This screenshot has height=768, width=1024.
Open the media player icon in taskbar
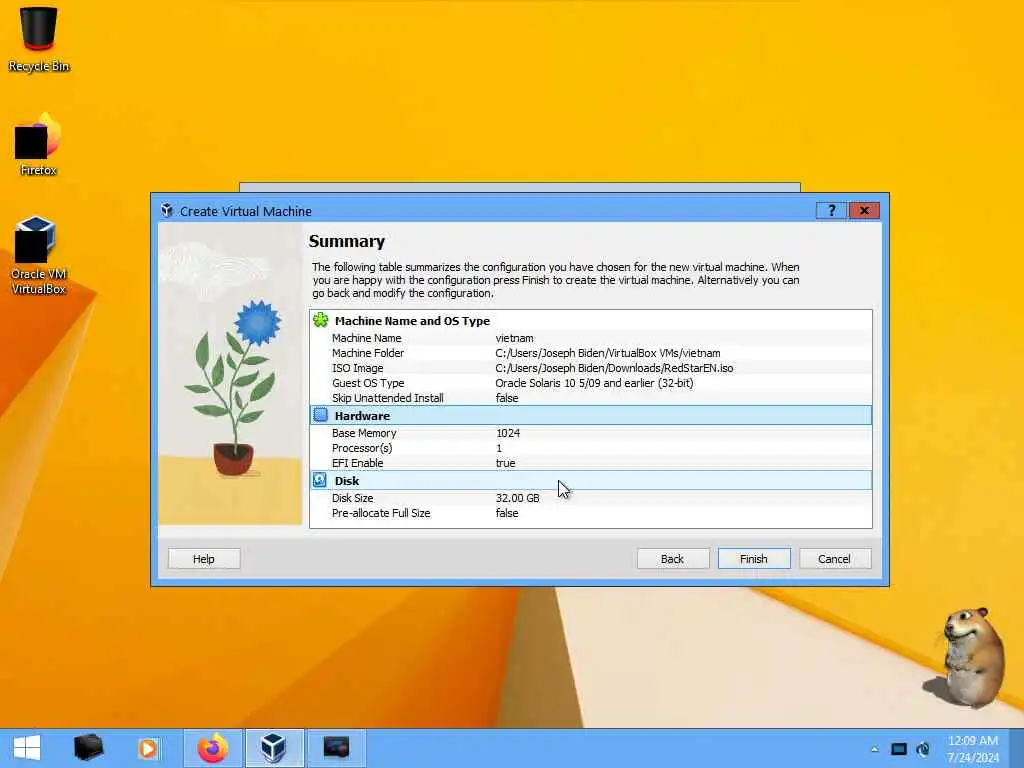(x=148, y=748)
